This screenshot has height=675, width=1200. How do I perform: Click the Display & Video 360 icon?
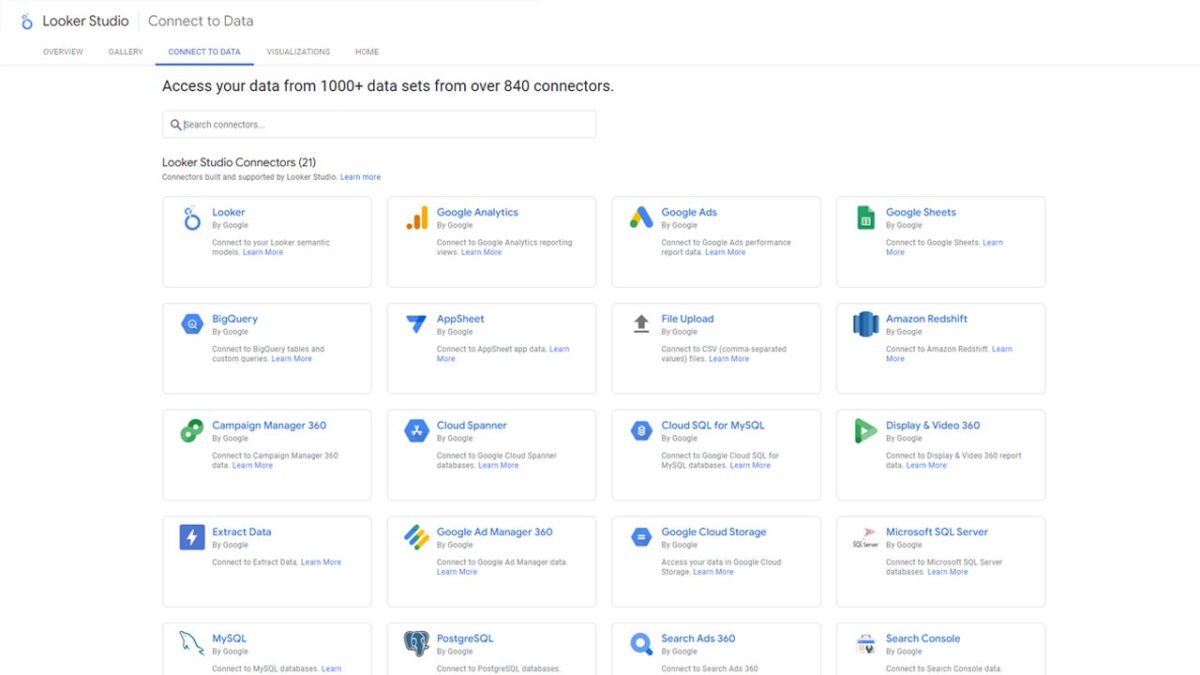[866, 431]
